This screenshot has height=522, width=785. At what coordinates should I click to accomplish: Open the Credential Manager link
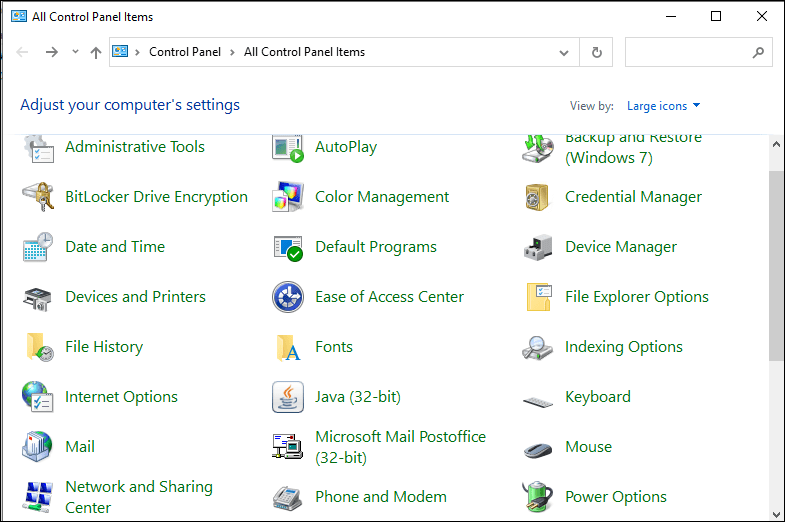(x=633, y=197)
